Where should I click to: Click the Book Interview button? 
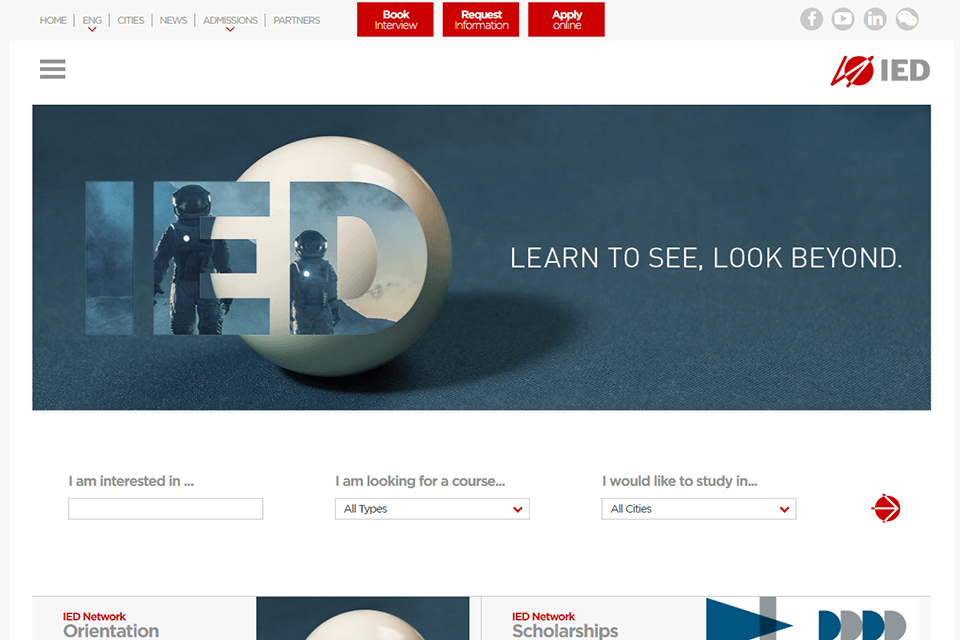click(396, 20)
